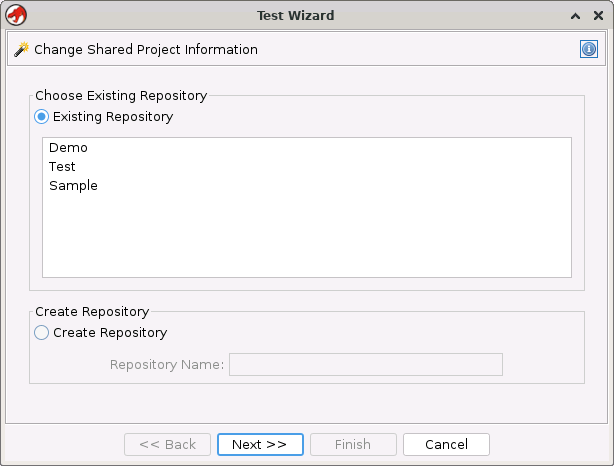Roll up window using title bar arrow
Viewport: 614px width, 466px height.
pos(575,16)
